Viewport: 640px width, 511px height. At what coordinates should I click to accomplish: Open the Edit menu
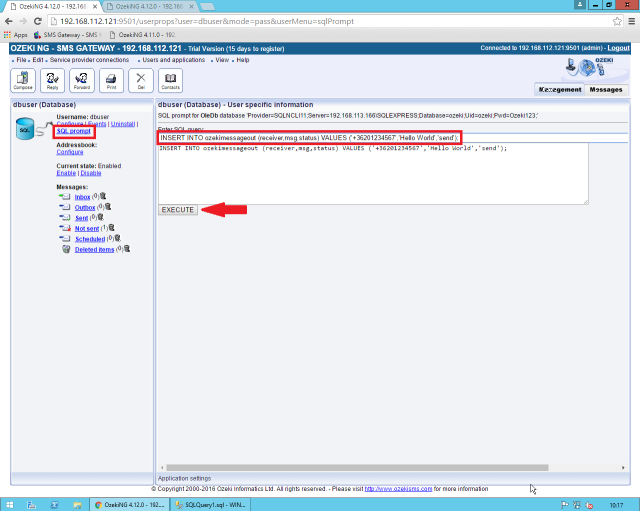coord(38,60)
